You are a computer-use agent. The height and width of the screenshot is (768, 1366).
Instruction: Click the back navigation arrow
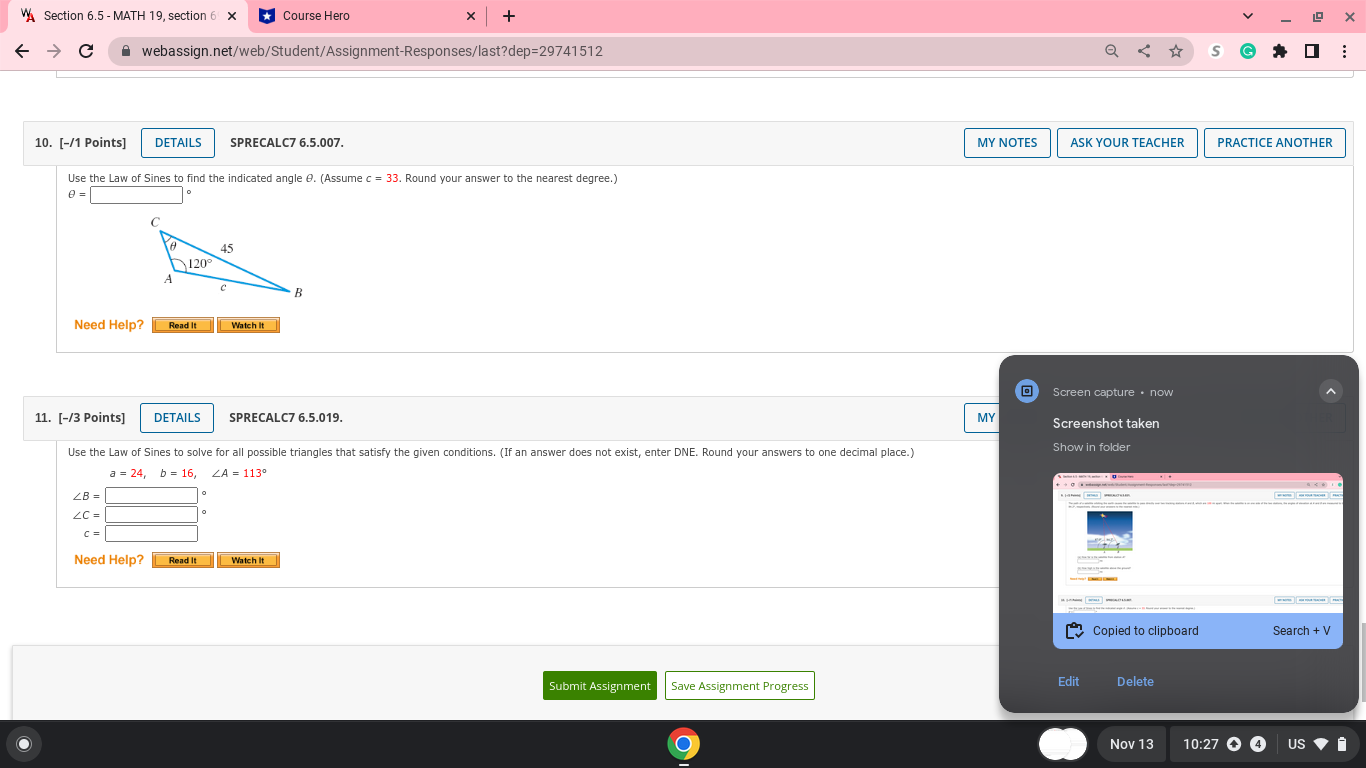click(21, 50)
